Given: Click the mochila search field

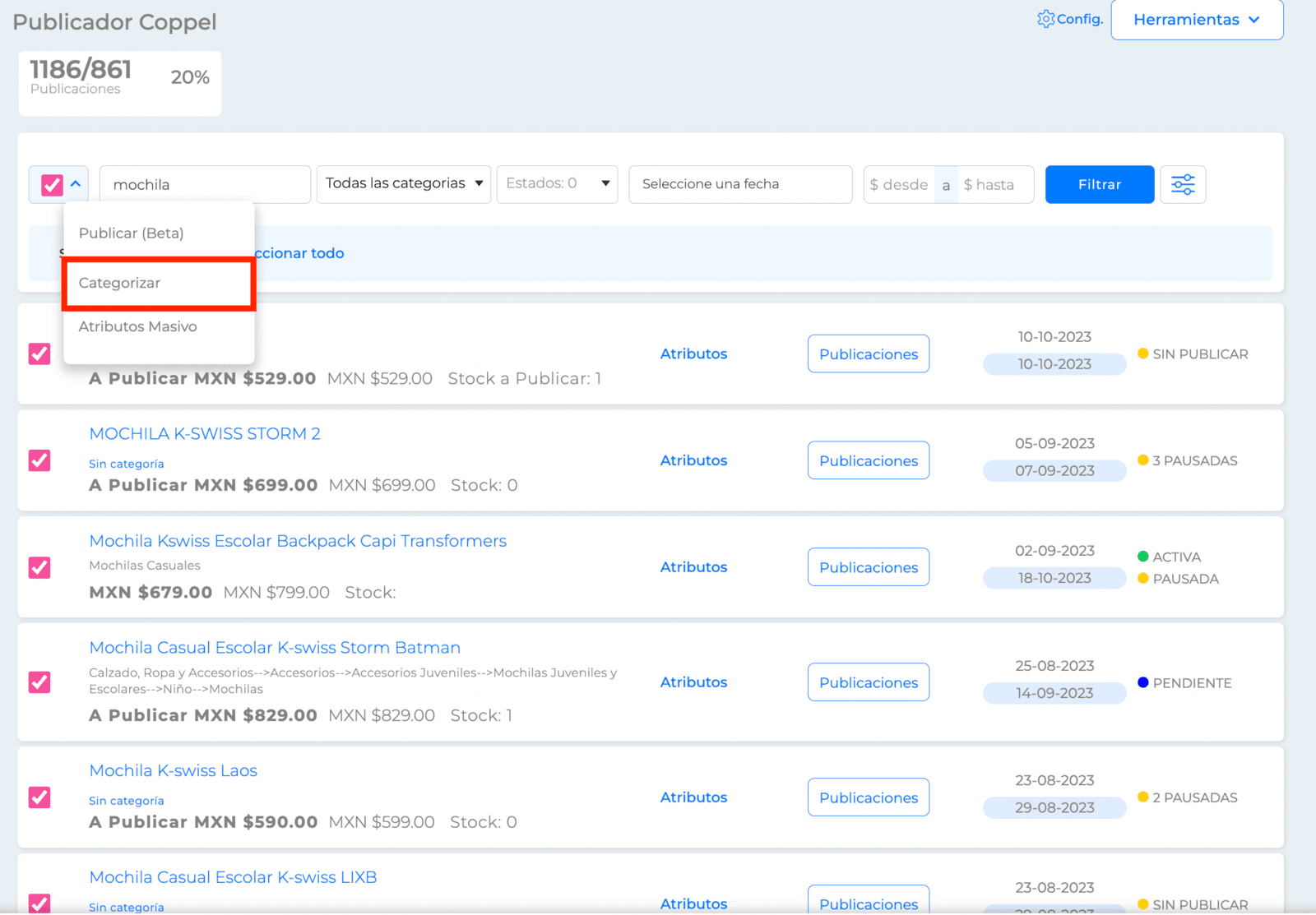Looking at the screenshot, I should point(205,184).
